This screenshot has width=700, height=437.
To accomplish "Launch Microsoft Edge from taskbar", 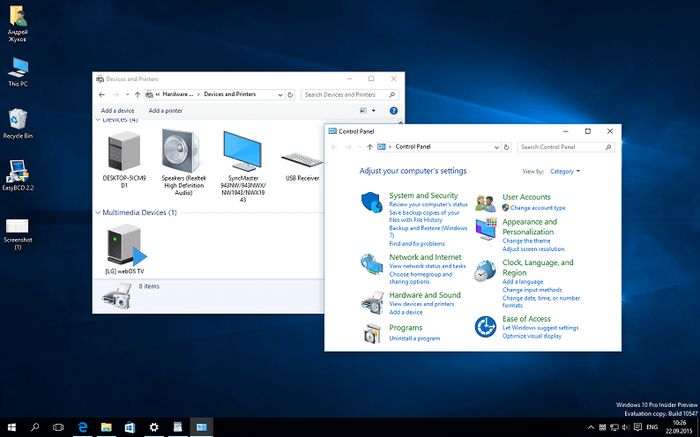I will coord(84,427).
